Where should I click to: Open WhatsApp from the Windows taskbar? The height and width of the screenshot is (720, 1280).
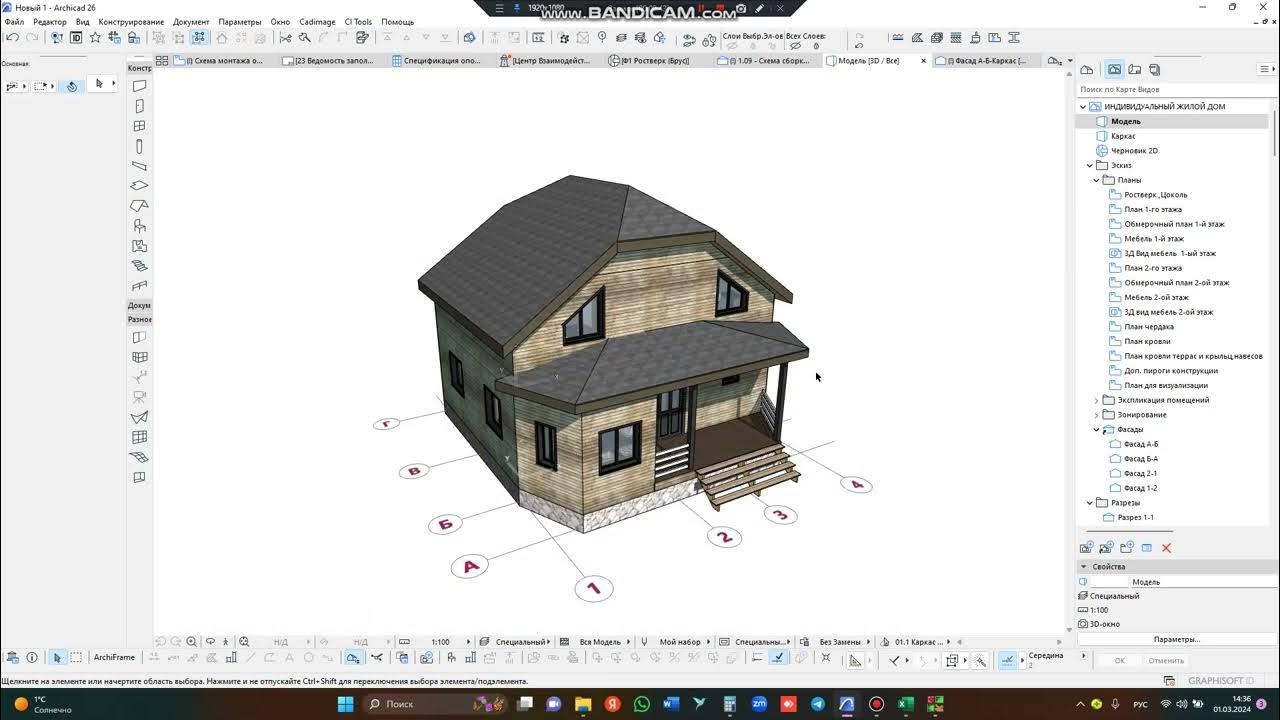641,704
